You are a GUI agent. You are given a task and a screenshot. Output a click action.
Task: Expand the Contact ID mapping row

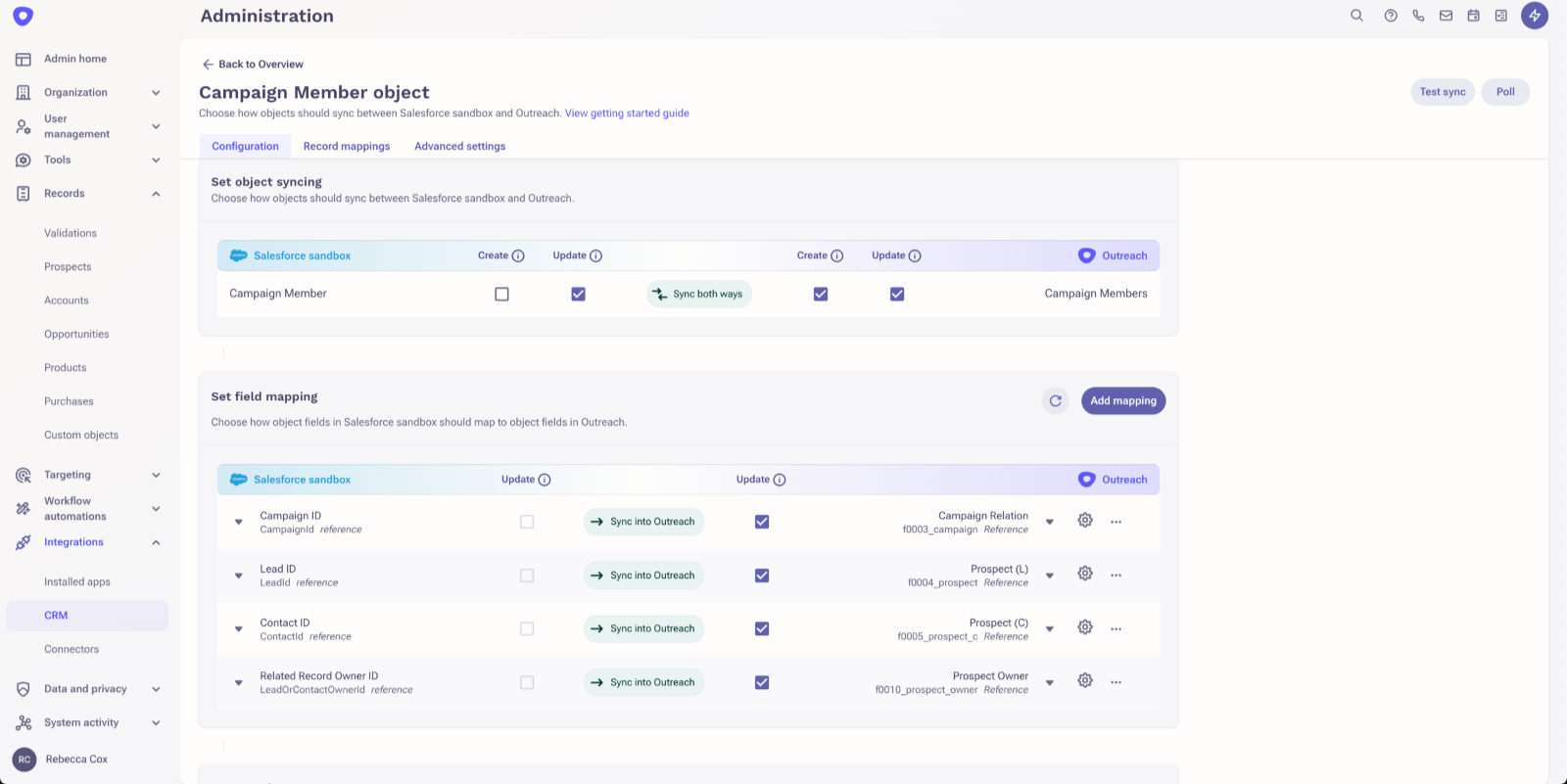click(x=238, y=628)
